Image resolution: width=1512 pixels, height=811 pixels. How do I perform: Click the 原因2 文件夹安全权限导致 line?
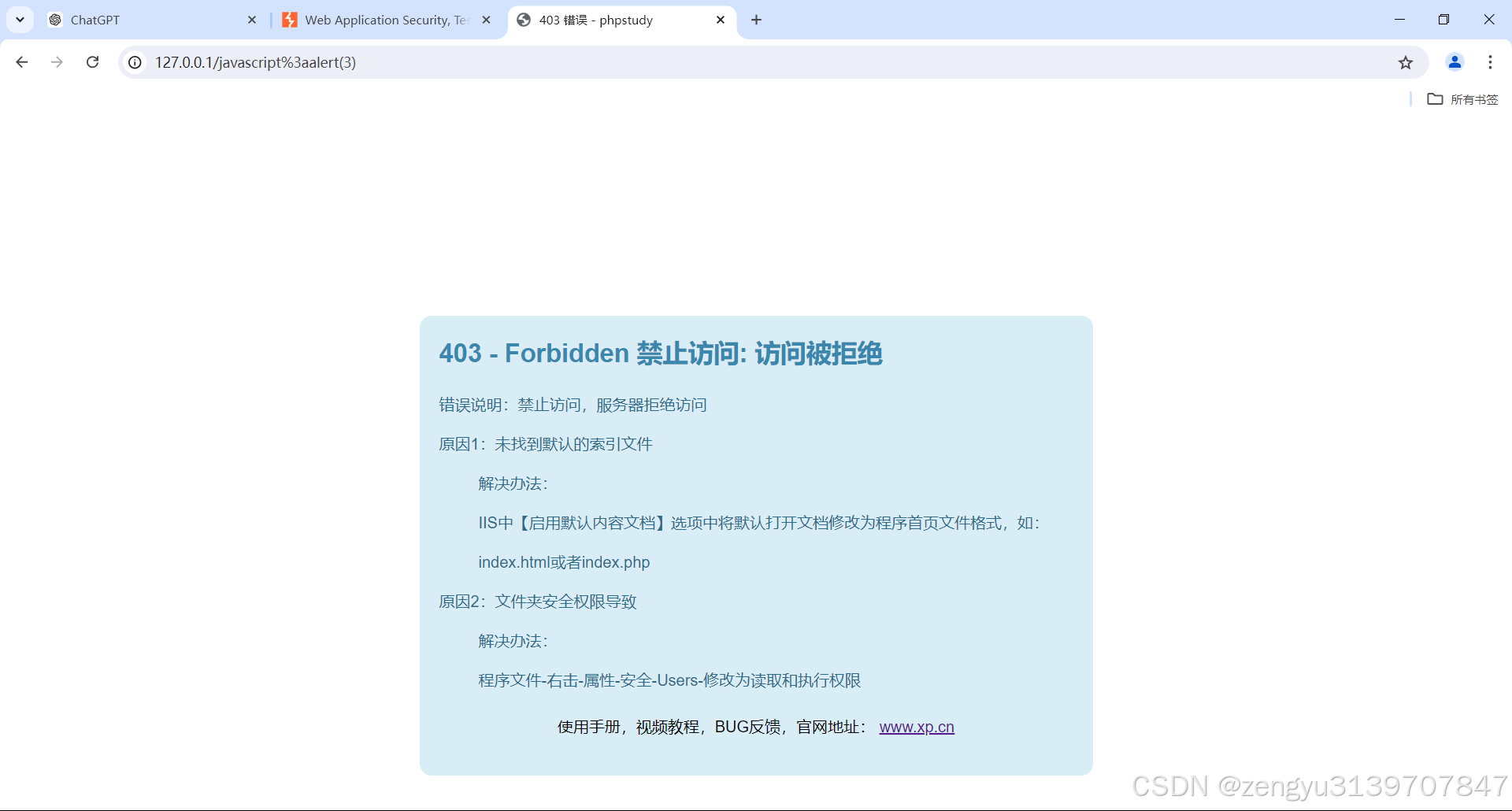coord(538,602)
